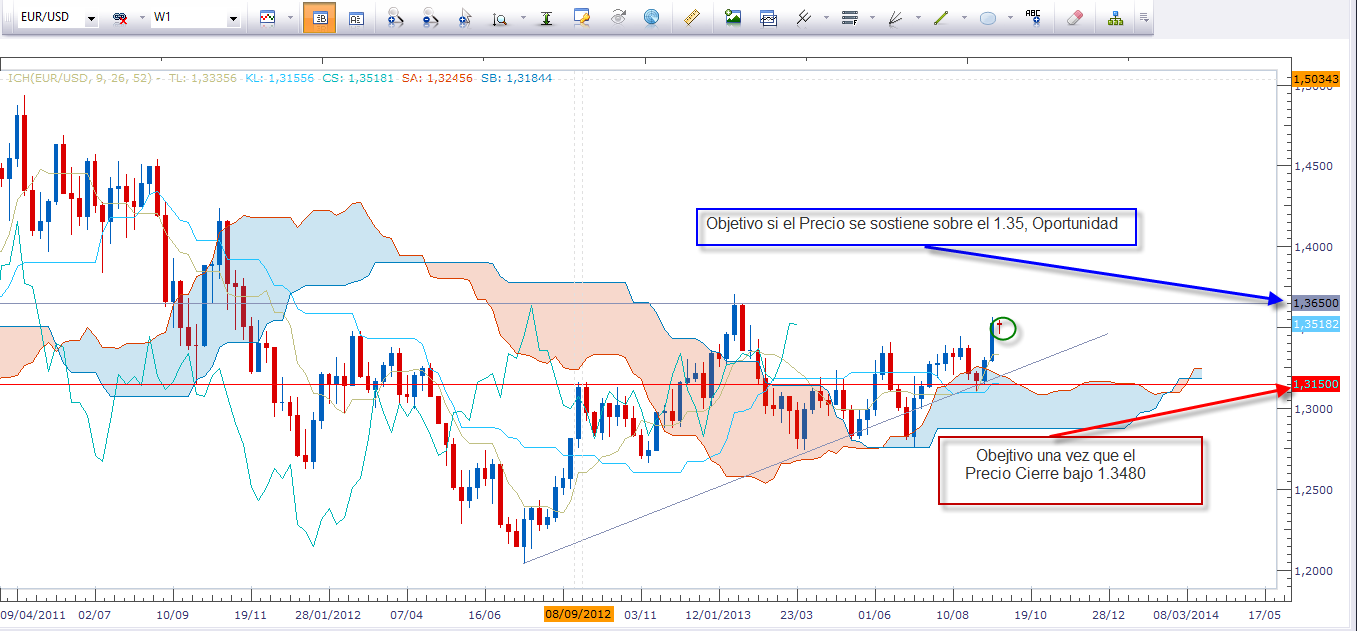The image size is (1357, 631).
Task: Click the 16/06 date axis label
Action: point(484,613)
